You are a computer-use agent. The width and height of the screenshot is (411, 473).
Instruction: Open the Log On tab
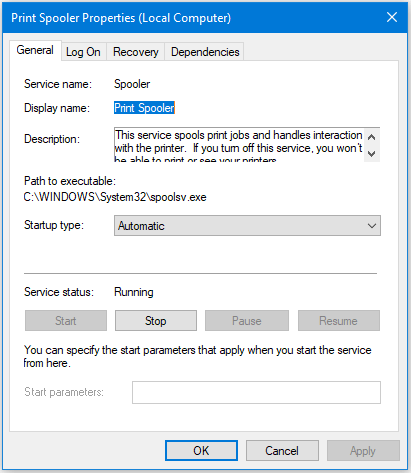coord(83,52)
